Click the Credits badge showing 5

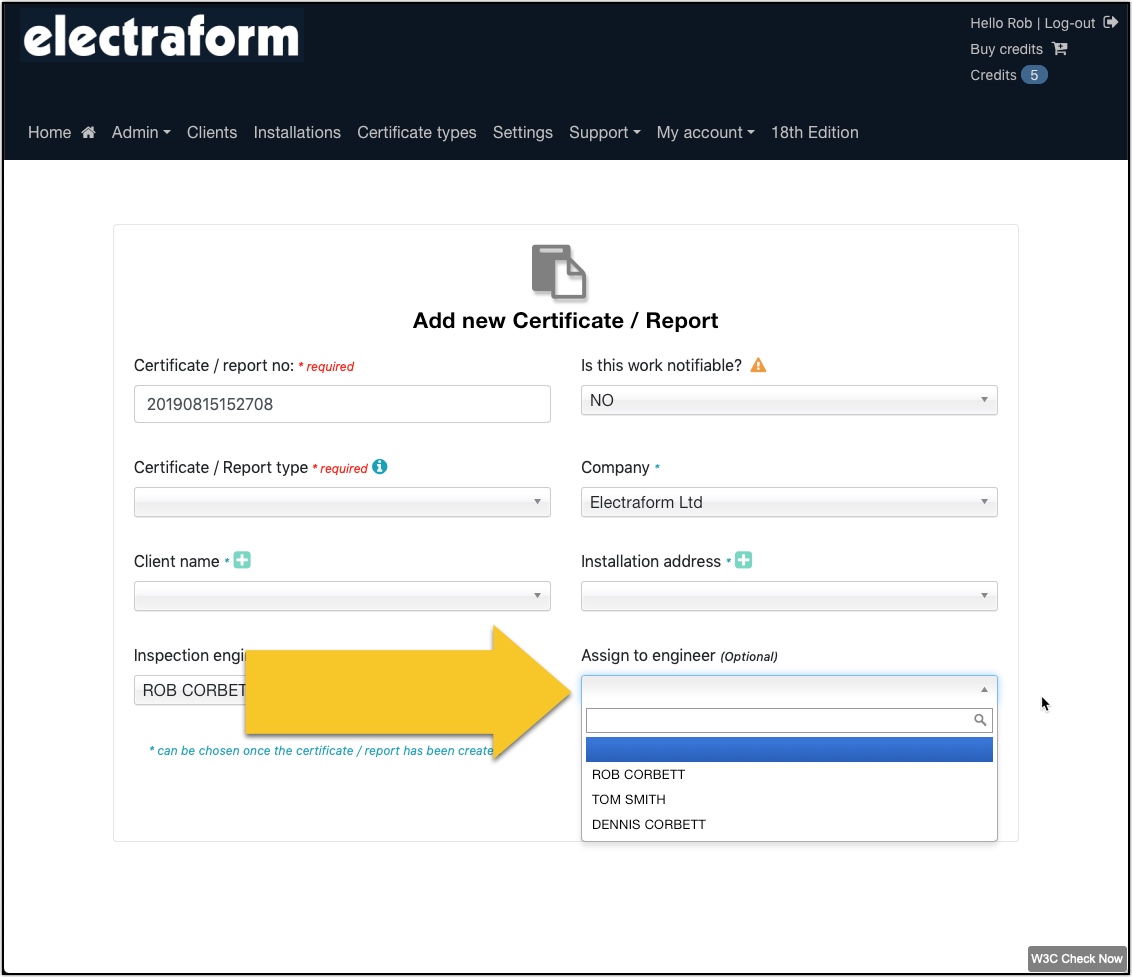(1034, 75)
